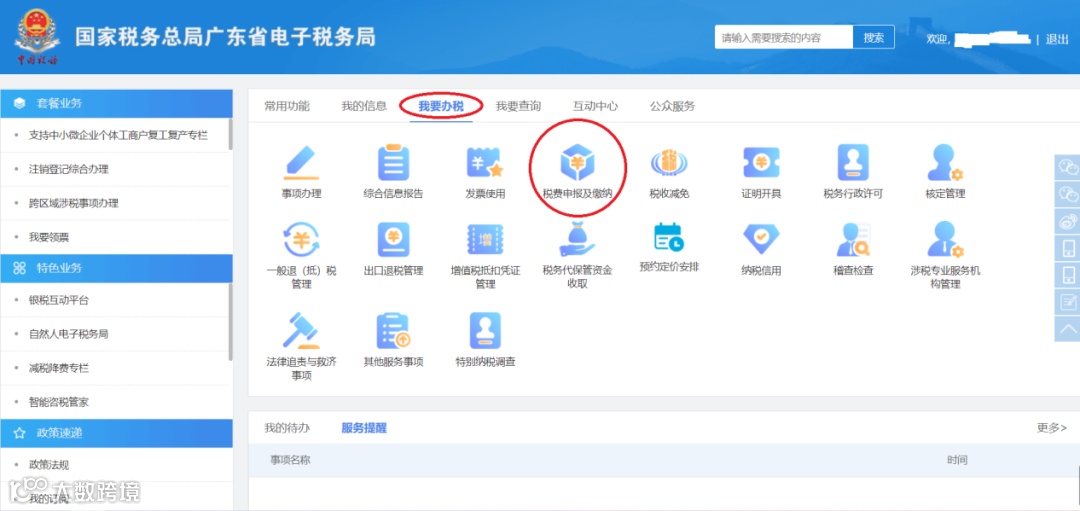
Task: Open 注销登记综合办理 in the sidebar
Action: pos(68,169)
